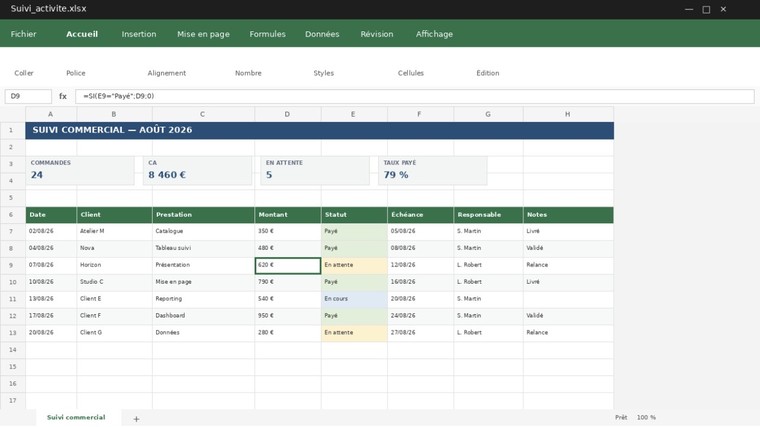
Task: Select the row 11 header
Action: pyautogui.click(x=13, y=299)
